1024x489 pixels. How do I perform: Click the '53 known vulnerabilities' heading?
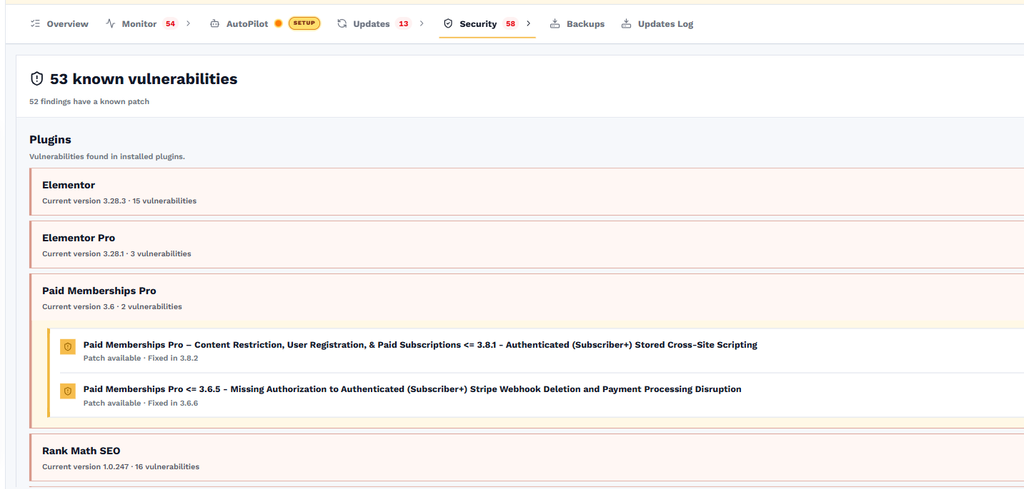click(x=144, y=80)
